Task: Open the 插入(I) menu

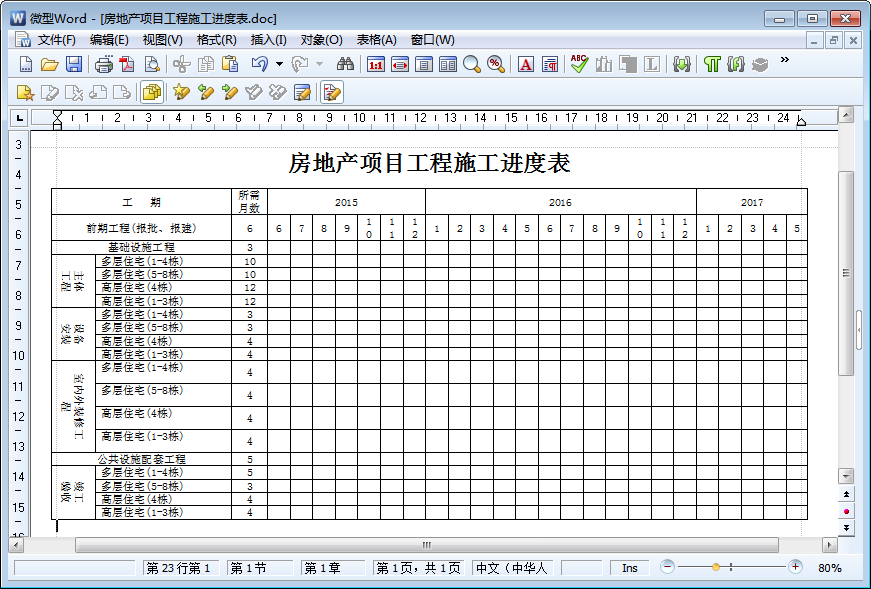Action: click(268, 40)
